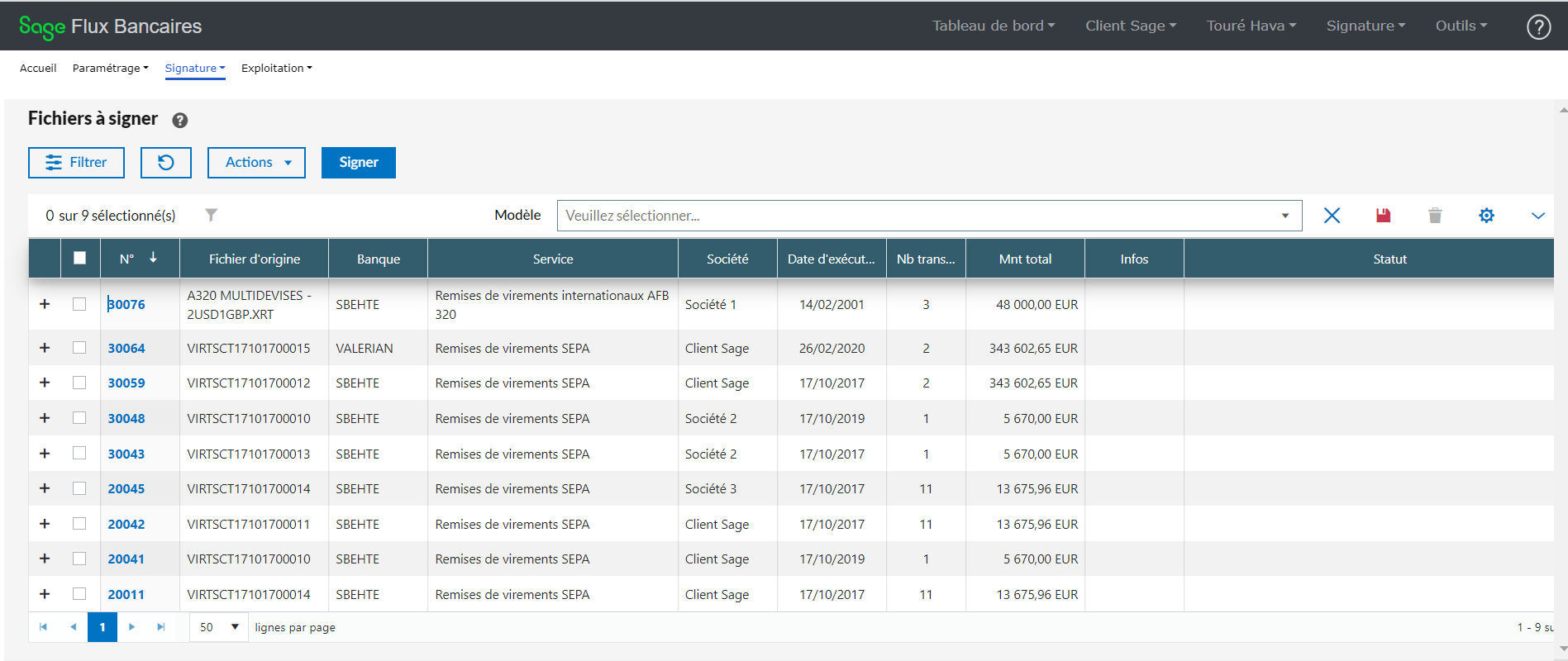This screenshot has height=661, width=1568.
Task: Open the Modèle selection dropdown
Action: pos(929,216)
